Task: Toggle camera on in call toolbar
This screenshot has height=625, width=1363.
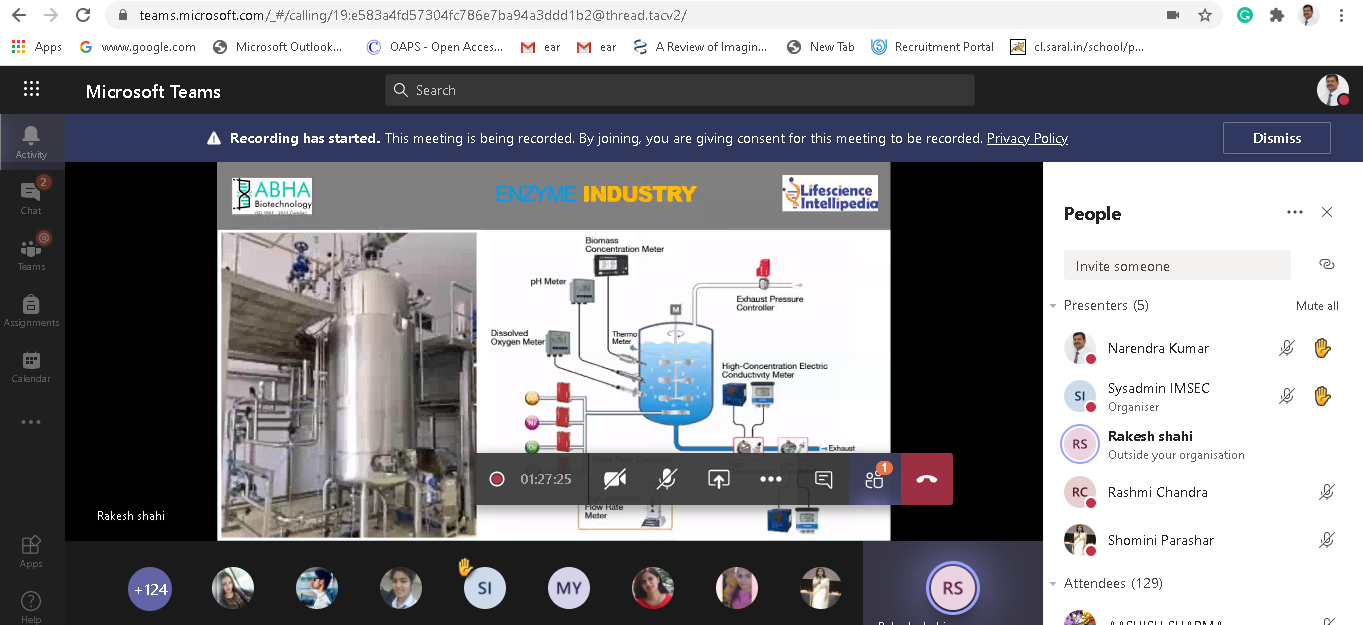Action: point(615,479)
